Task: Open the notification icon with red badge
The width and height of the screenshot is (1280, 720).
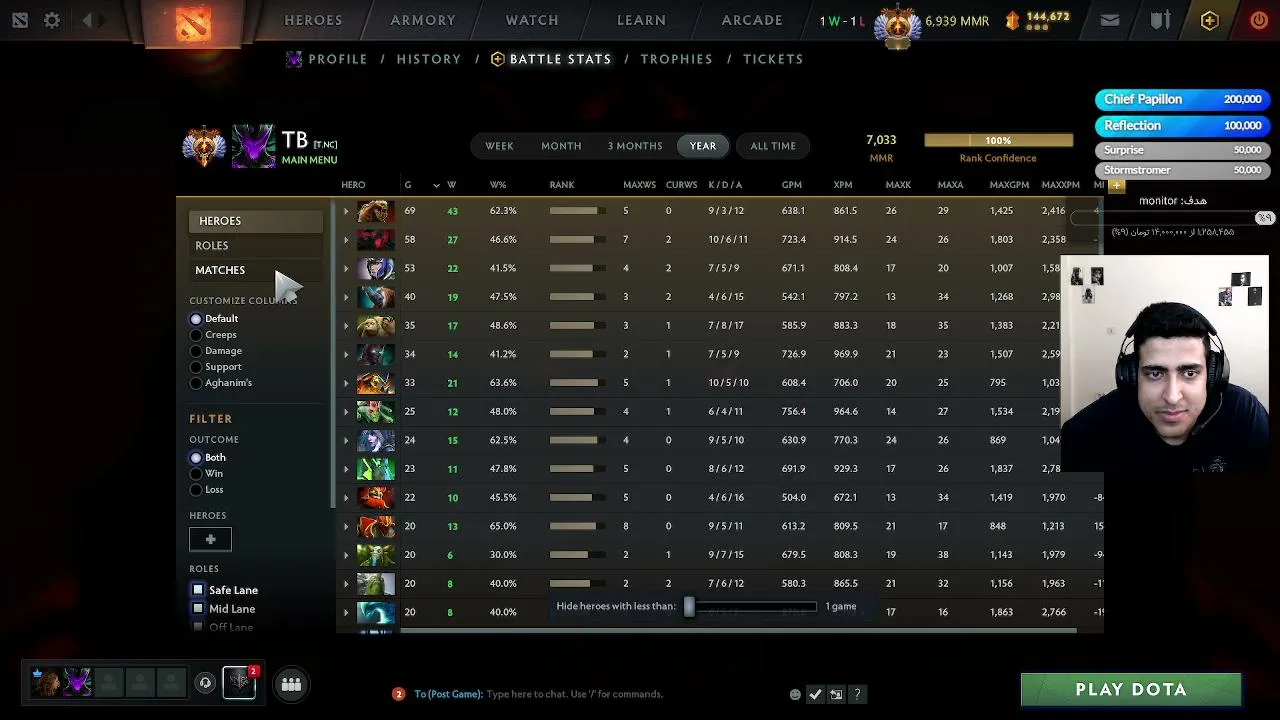Action: click(x=240, y=682)
